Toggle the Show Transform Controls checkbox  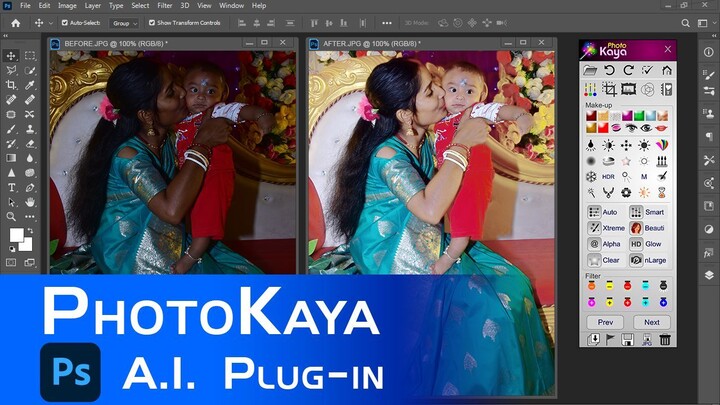click(x=152, y=22)
